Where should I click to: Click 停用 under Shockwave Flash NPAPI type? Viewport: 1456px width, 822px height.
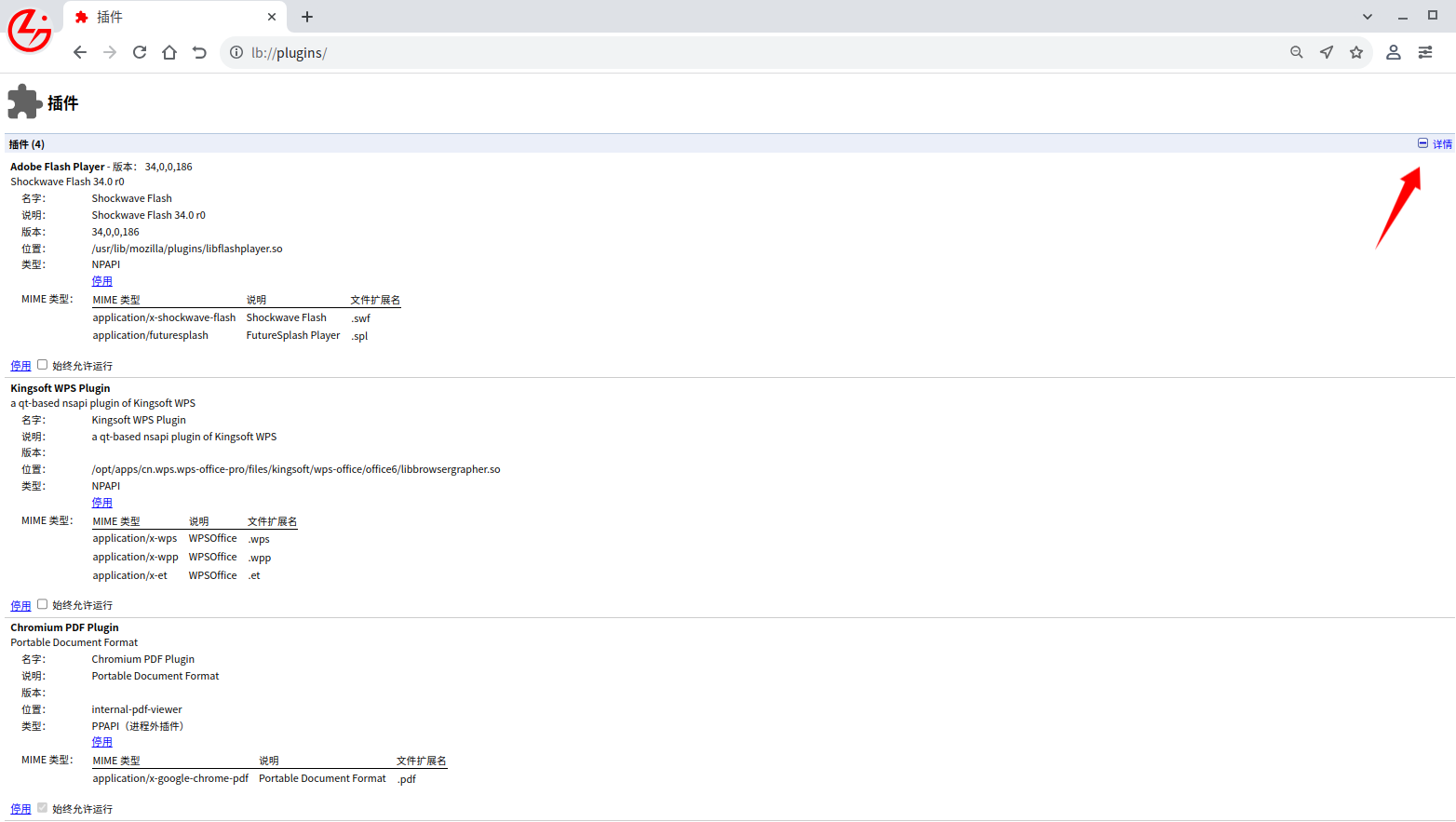click(x=101, y=281)
